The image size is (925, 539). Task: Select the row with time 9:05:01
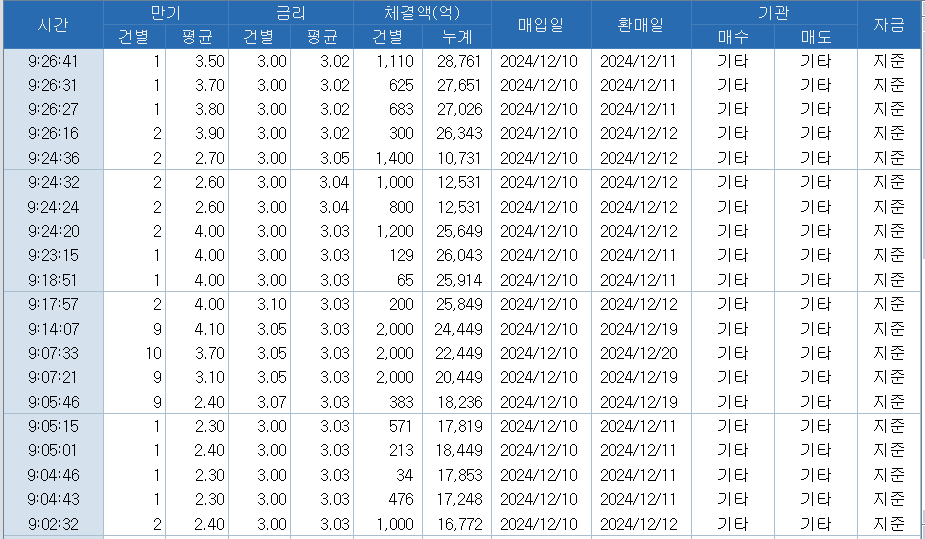tap(462, 451)
